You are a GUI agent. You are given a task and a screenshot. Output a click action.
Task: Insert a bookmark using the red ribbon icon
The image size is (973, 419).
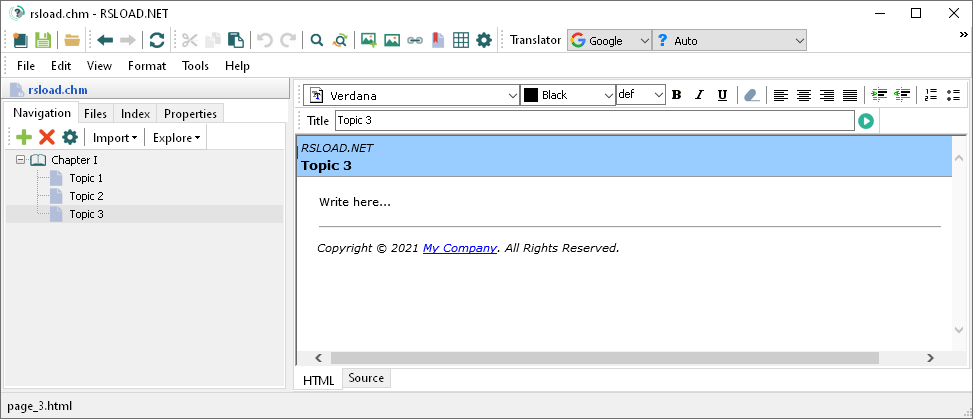coord(438,40)
